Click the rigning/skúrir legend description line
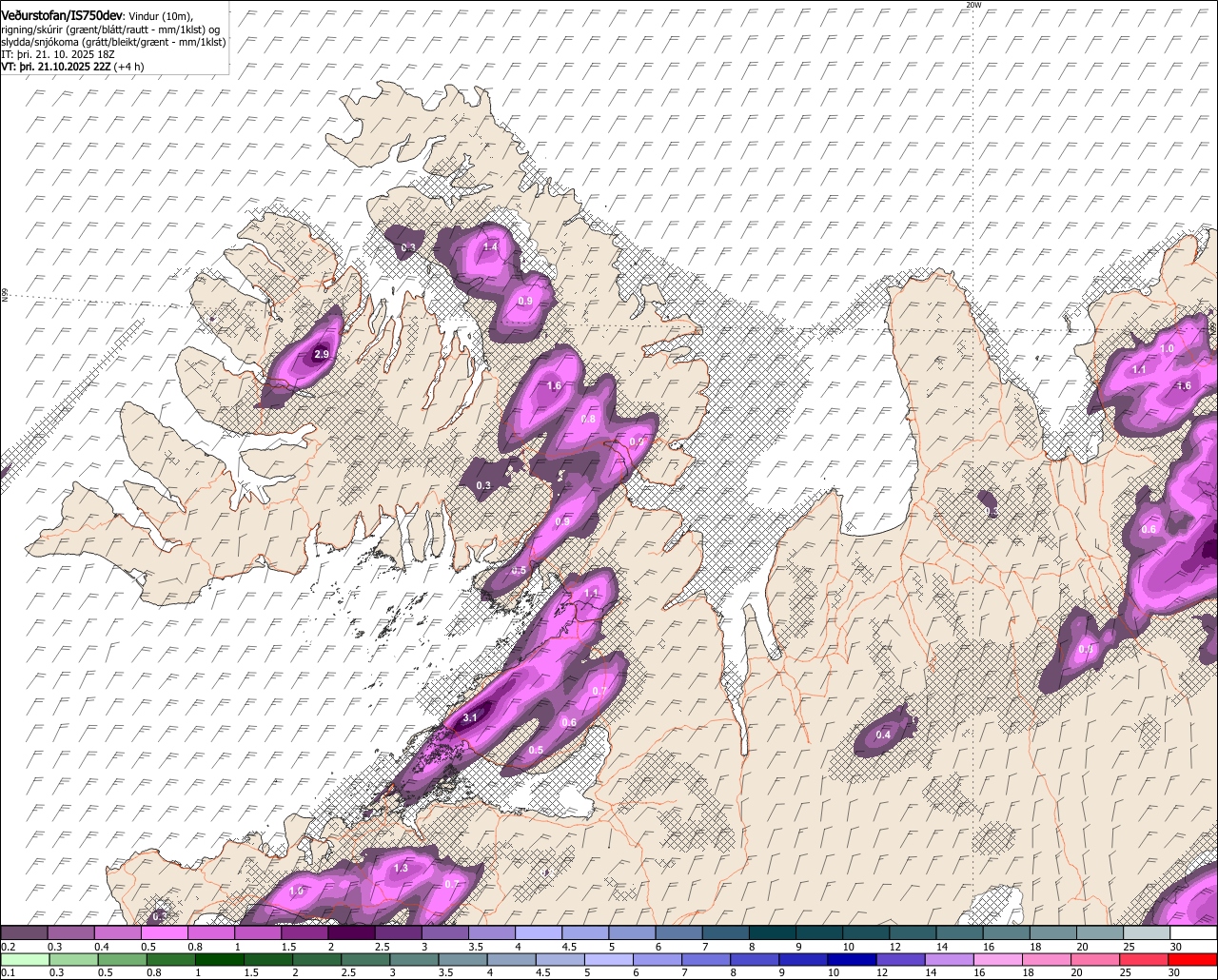Image resolution: width=1218 pixels, height=980 pixels. pos(110,29)
